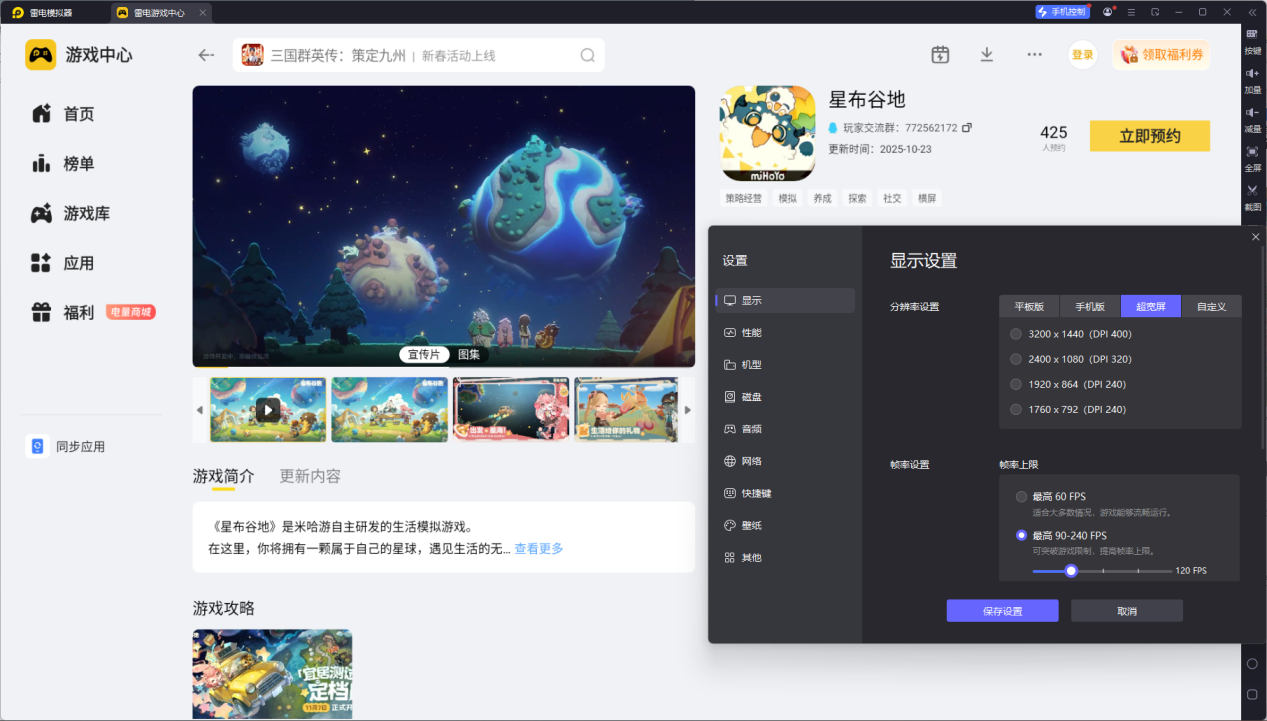Viewport: 1267px width, 721px height.
Task: Switch to 平板版 resolution tab
Action: click(1029, 306)
